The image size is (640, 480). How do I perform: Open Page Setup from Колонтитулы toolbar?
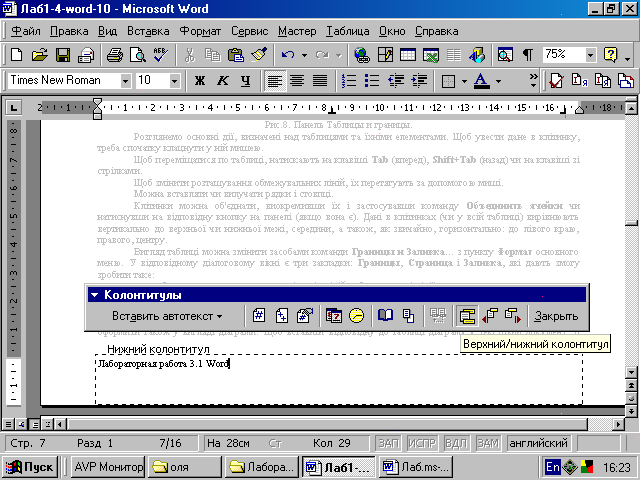(x=385, y=316)
